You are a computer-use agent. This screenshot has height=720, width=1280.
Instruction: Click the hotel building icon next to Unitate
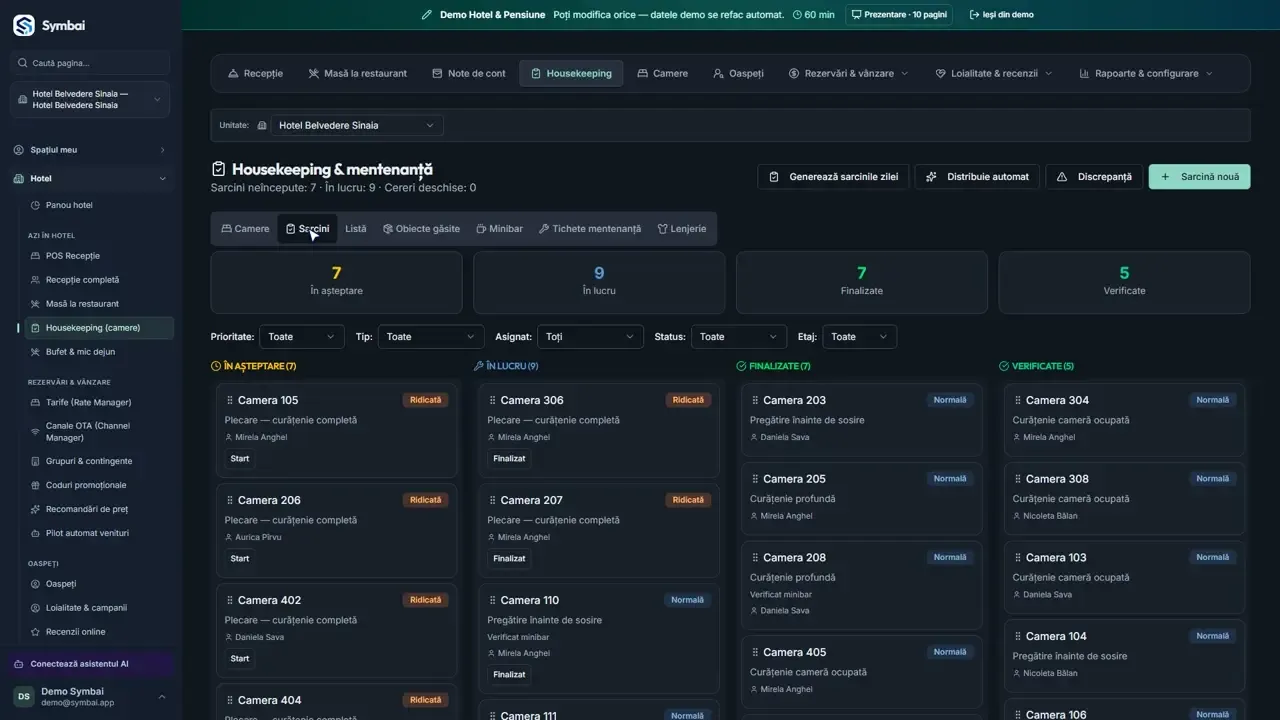(262, 126)
